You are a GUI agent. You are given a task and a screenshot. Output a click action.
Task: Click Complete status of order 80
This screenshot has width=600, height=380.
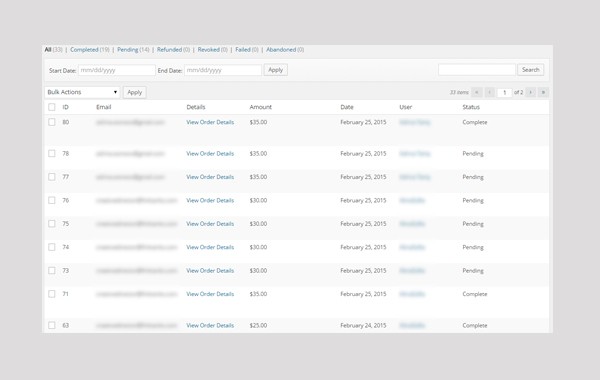pos(475,122)
